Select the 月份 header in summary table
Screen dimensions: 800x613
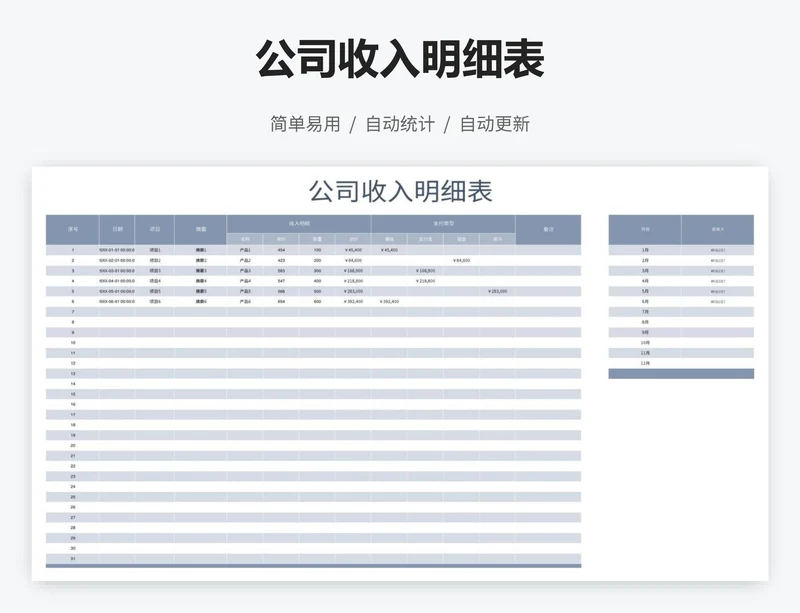tap(645, 230)
